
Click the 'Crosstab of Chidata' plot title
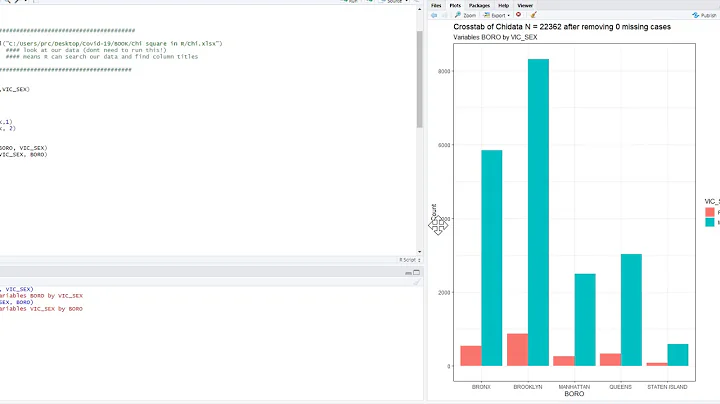[x=562, y=27]
